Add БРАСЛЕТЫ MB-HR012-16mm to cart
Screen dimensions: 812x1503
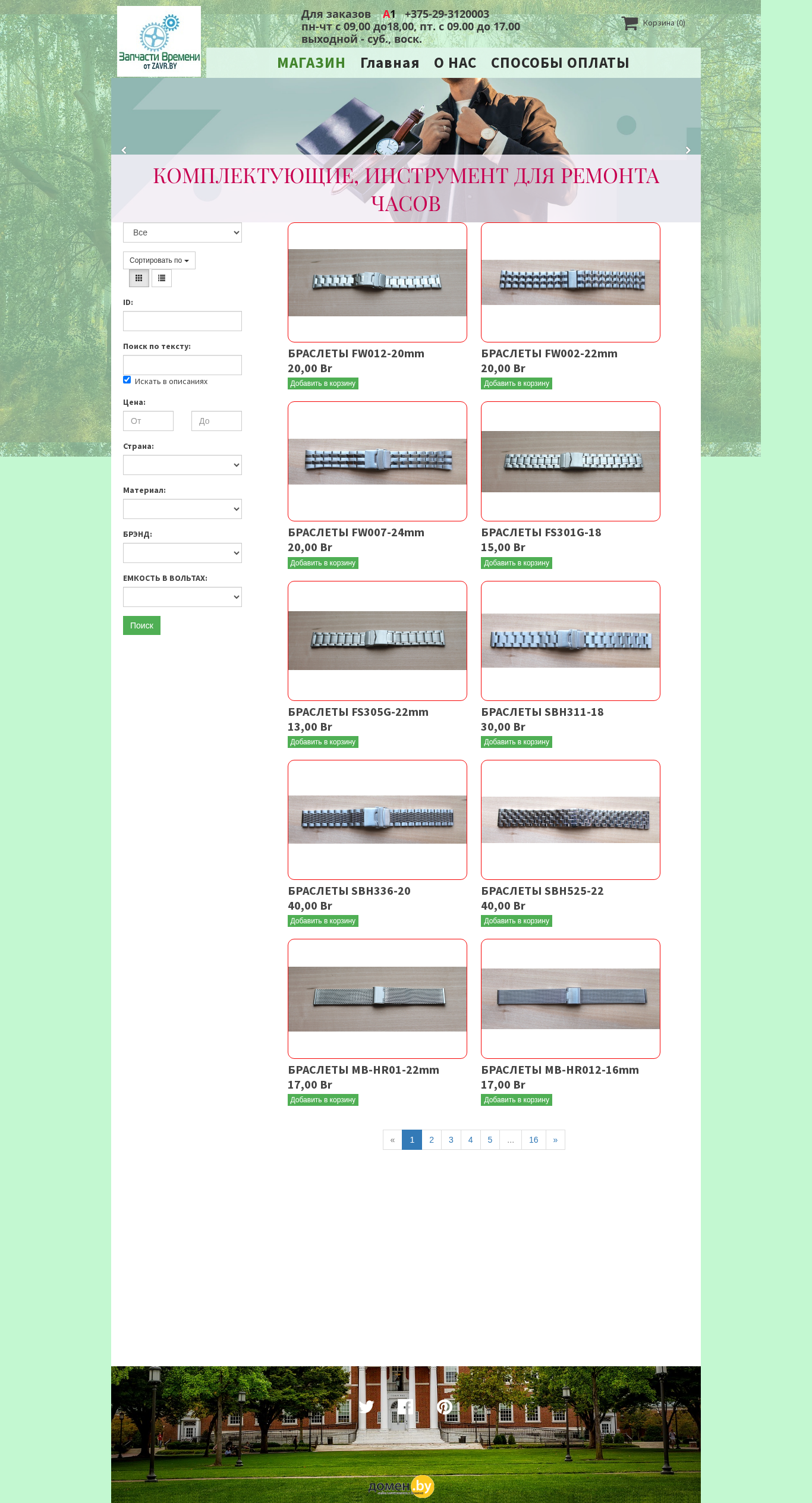(x=517, y=1100)
